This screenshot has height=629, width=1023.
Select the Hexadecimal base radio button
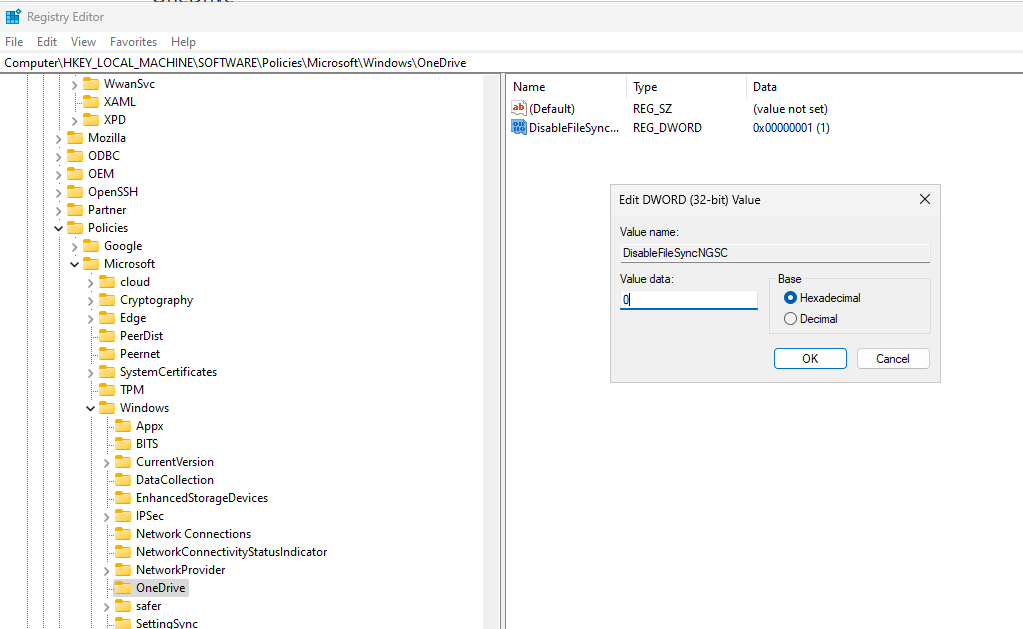[791, 298]
